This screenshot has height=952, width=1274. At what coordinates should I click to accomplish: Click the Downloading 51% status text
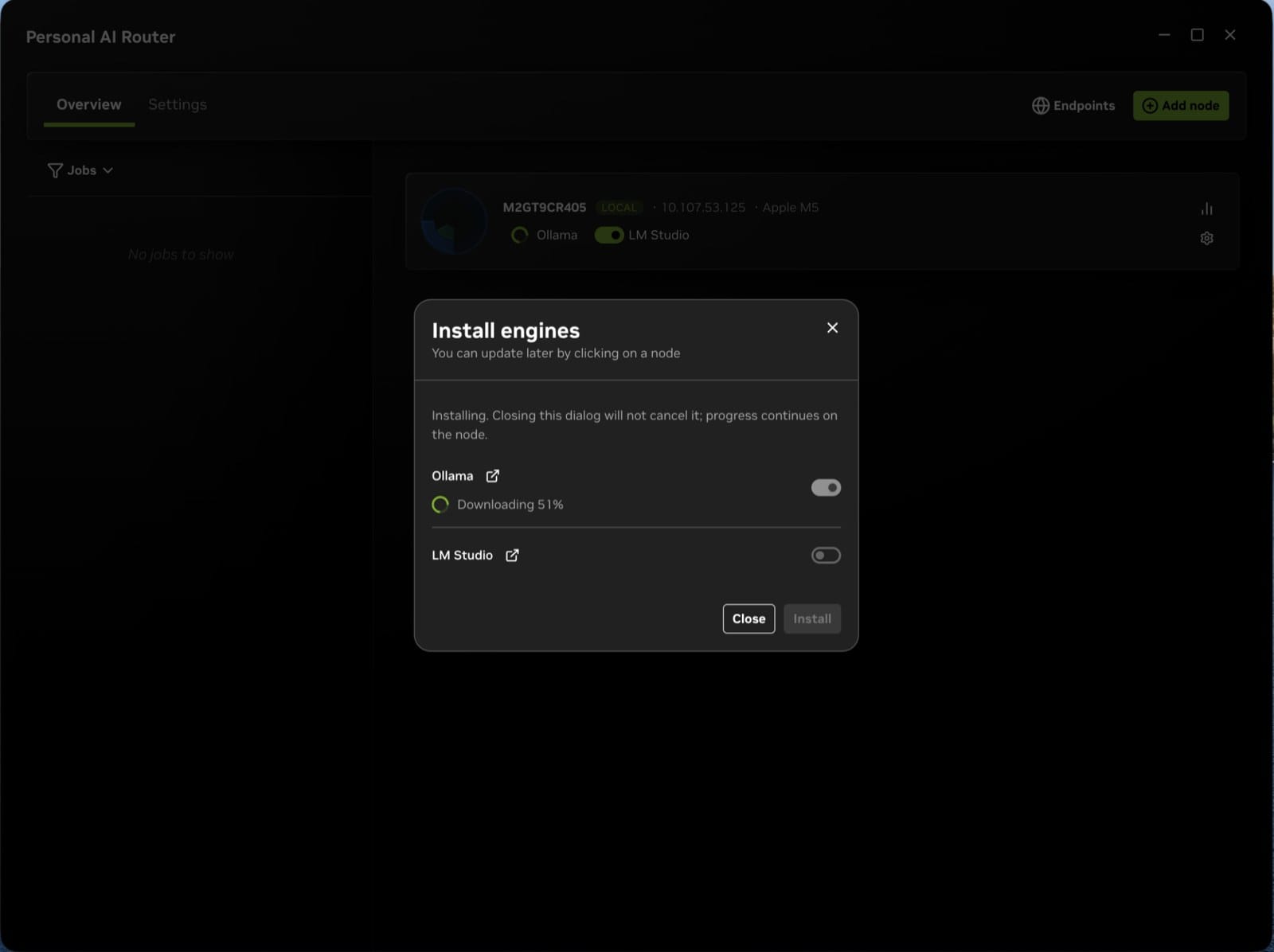(x=510, y=505)
